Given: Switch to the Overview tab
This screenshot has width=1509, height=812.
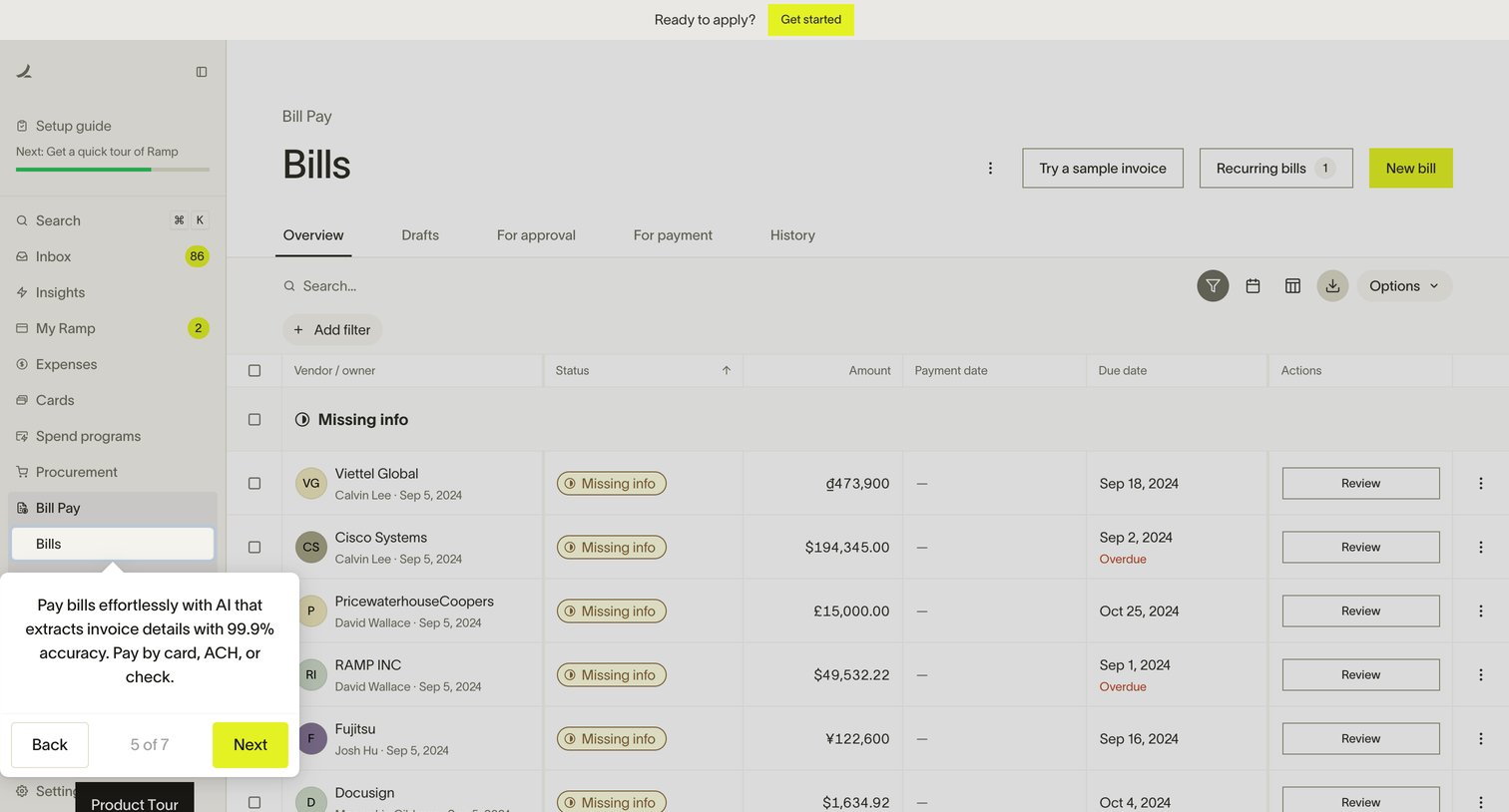Looking at the screenshot, I should point(313,235).
